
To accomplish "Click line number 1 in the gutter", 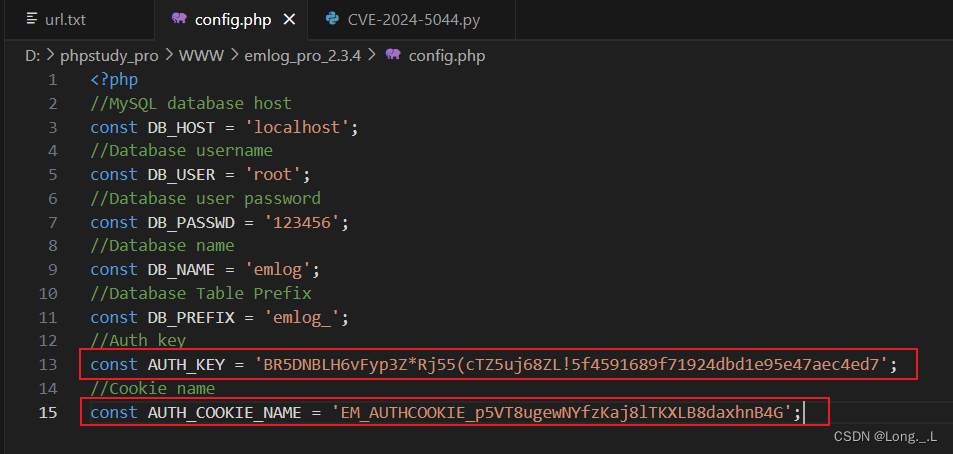I will pos(53,80).
